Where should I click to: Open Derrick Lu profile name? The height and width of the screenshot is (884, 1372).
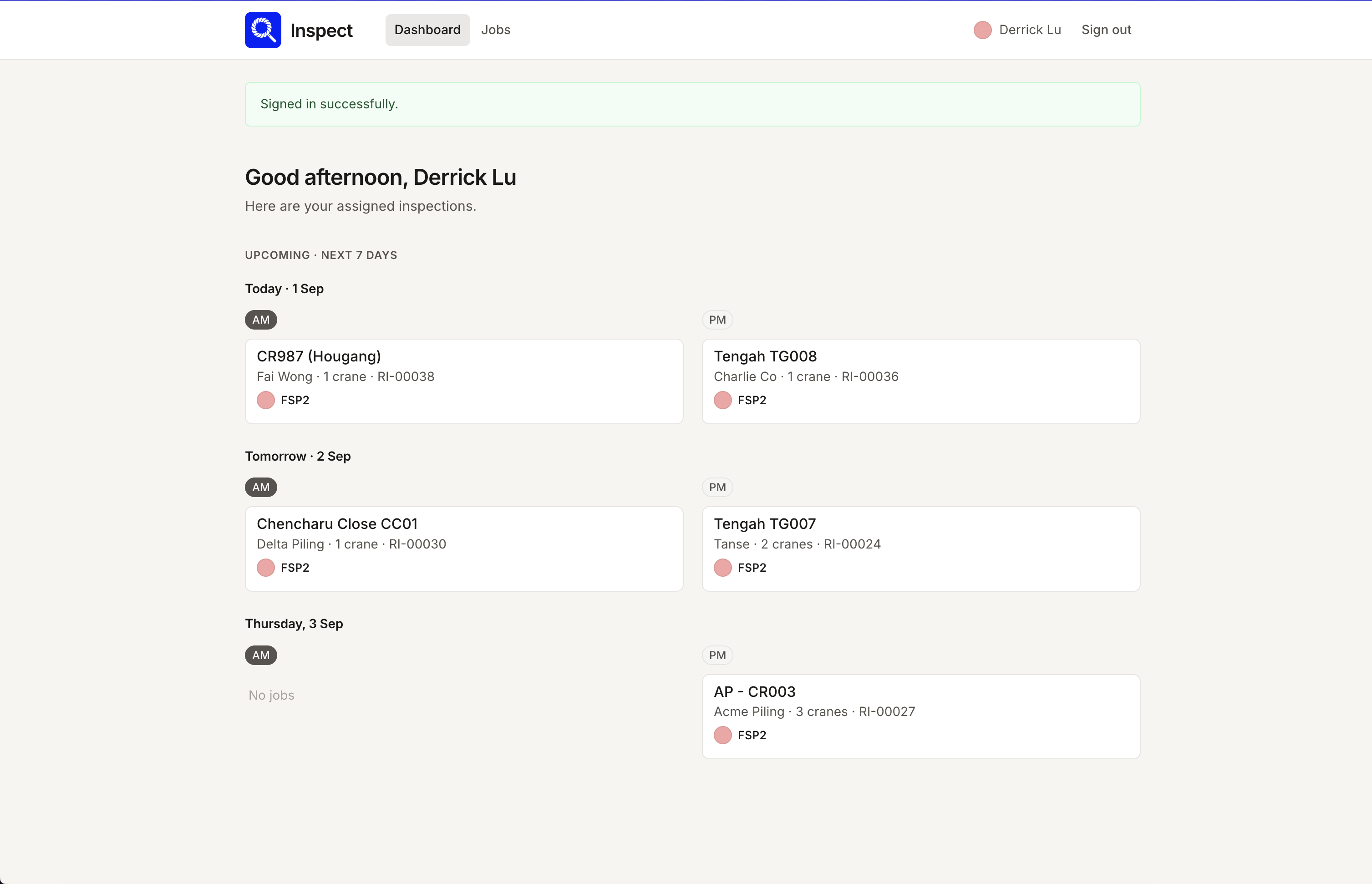[x=1030, y=30]
